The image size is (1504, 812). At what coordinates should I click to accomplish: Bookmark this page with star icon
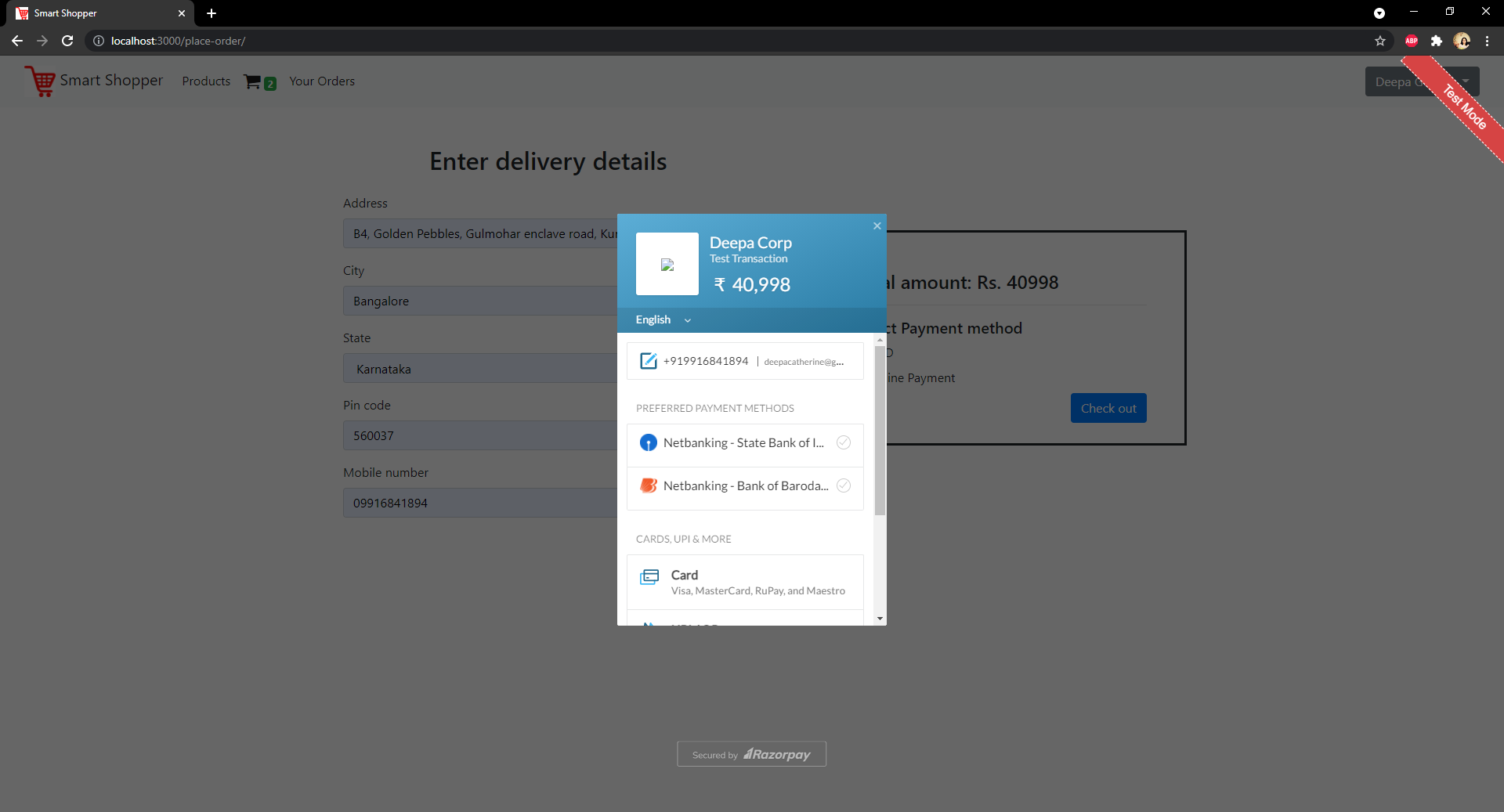[x=1380, y=41]
